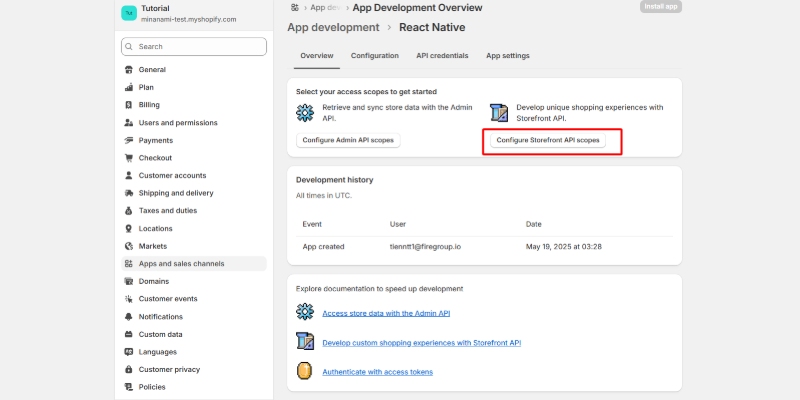Click the Domains icon in sidebar
Screen dimensions: 800x400
coord(129,281)
